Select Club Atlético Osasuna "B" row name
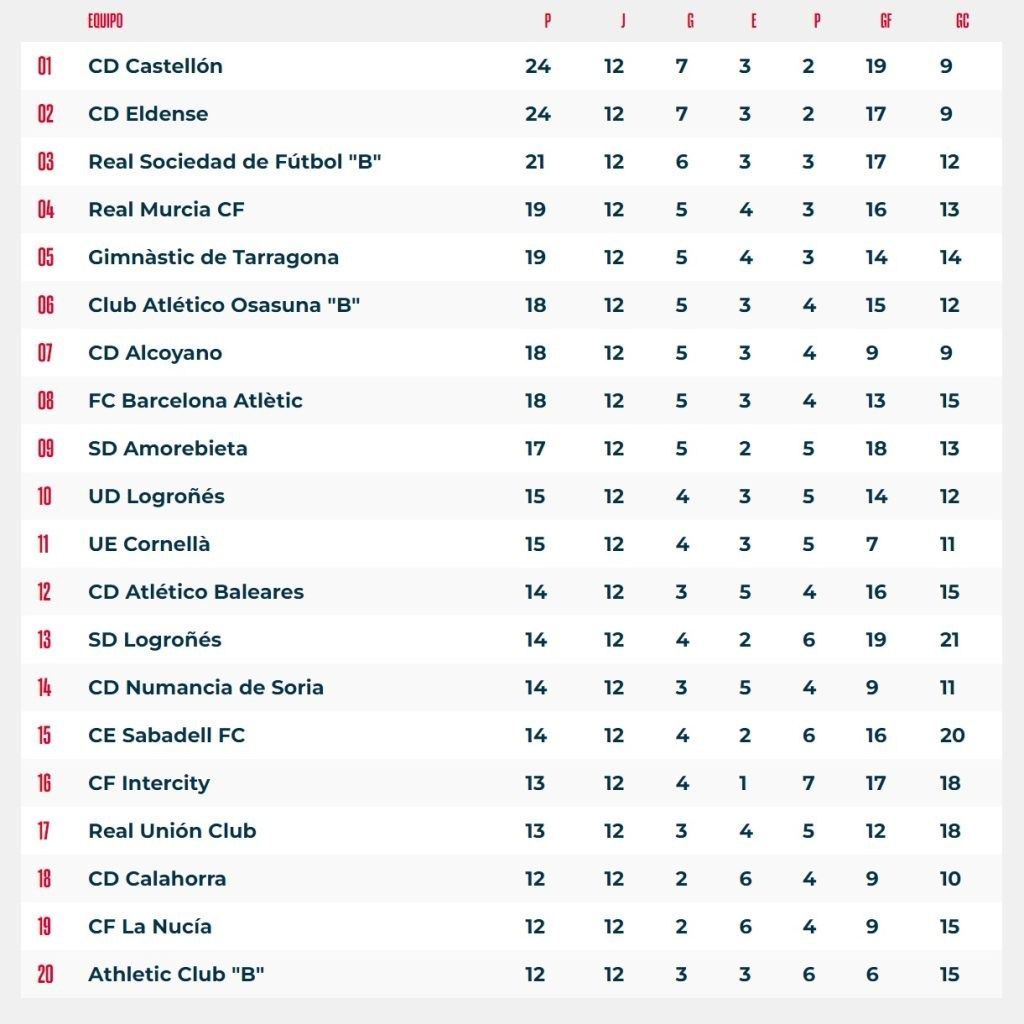Screen dimensions: 1024x1024 coord(224,305)
